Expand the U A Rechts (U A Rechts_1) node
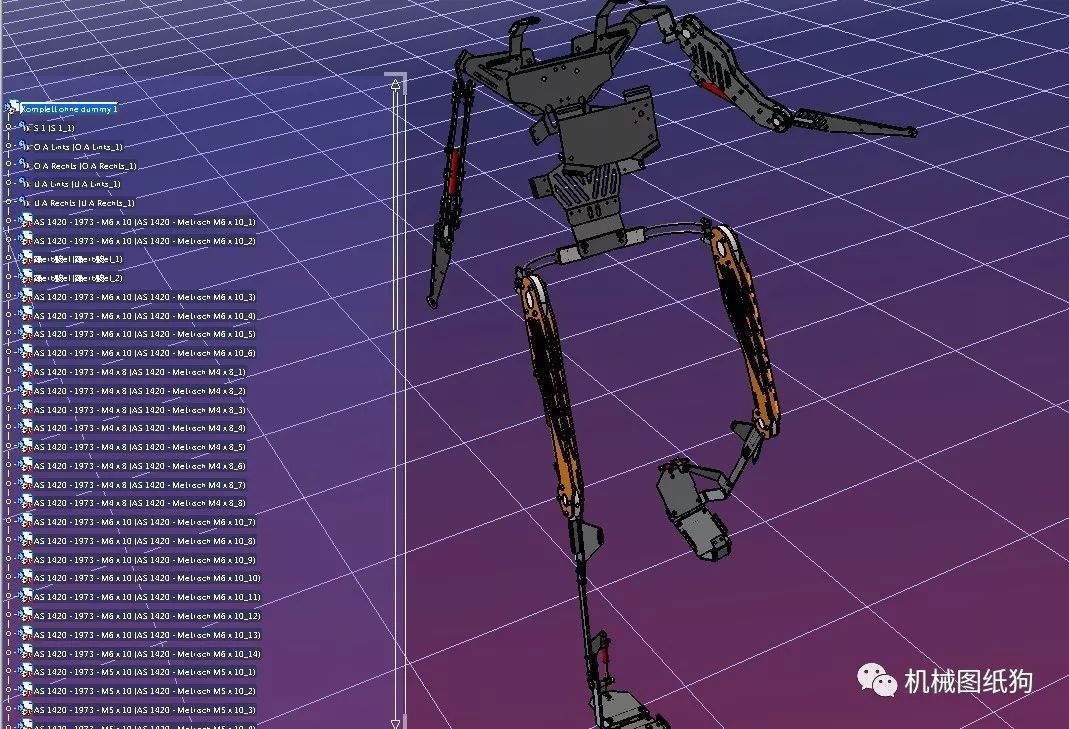Viewport: 1069px width, 729px height. click(9, 202)
